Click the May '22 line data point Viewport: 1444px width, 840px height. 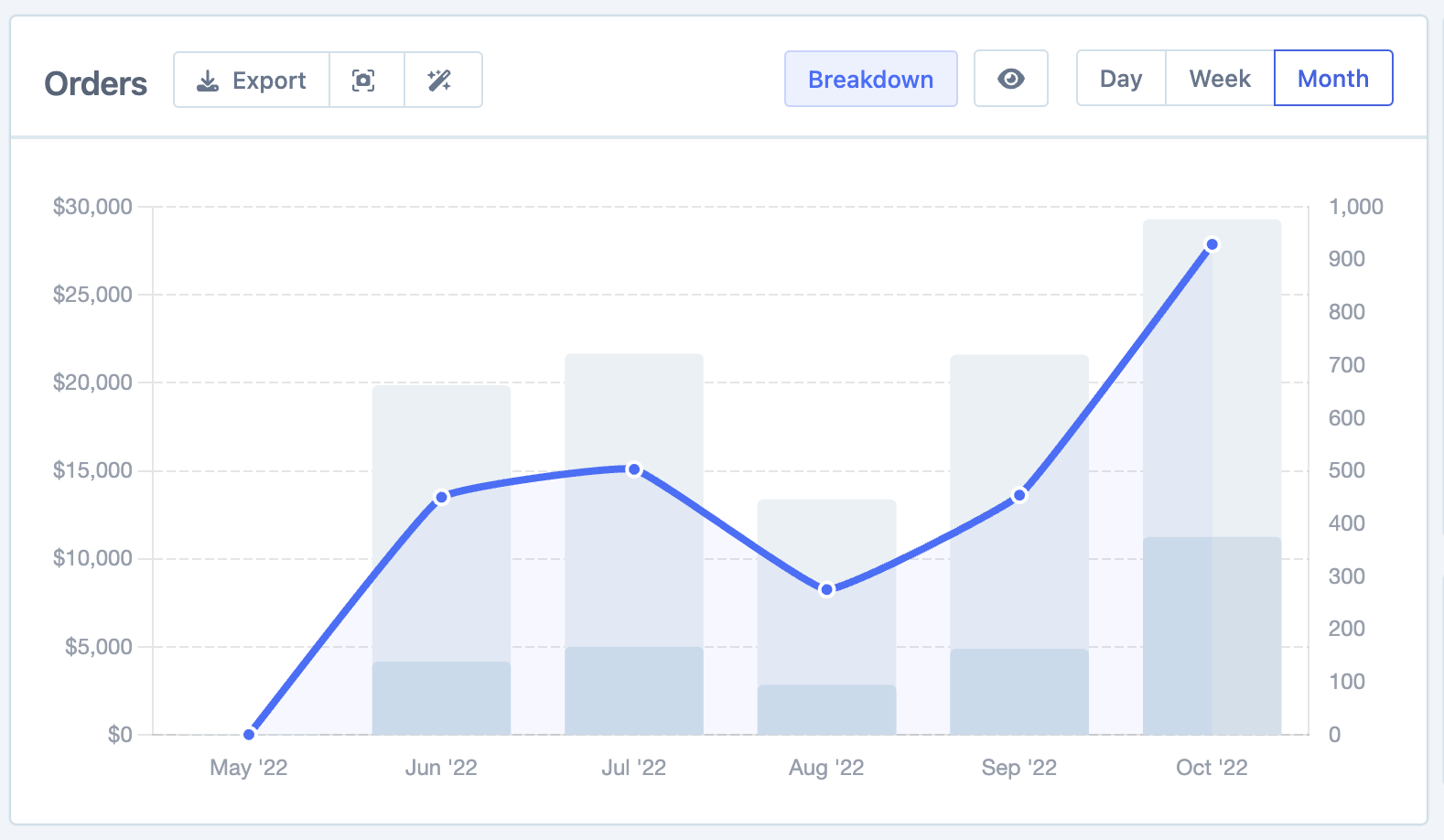point(249,734)
